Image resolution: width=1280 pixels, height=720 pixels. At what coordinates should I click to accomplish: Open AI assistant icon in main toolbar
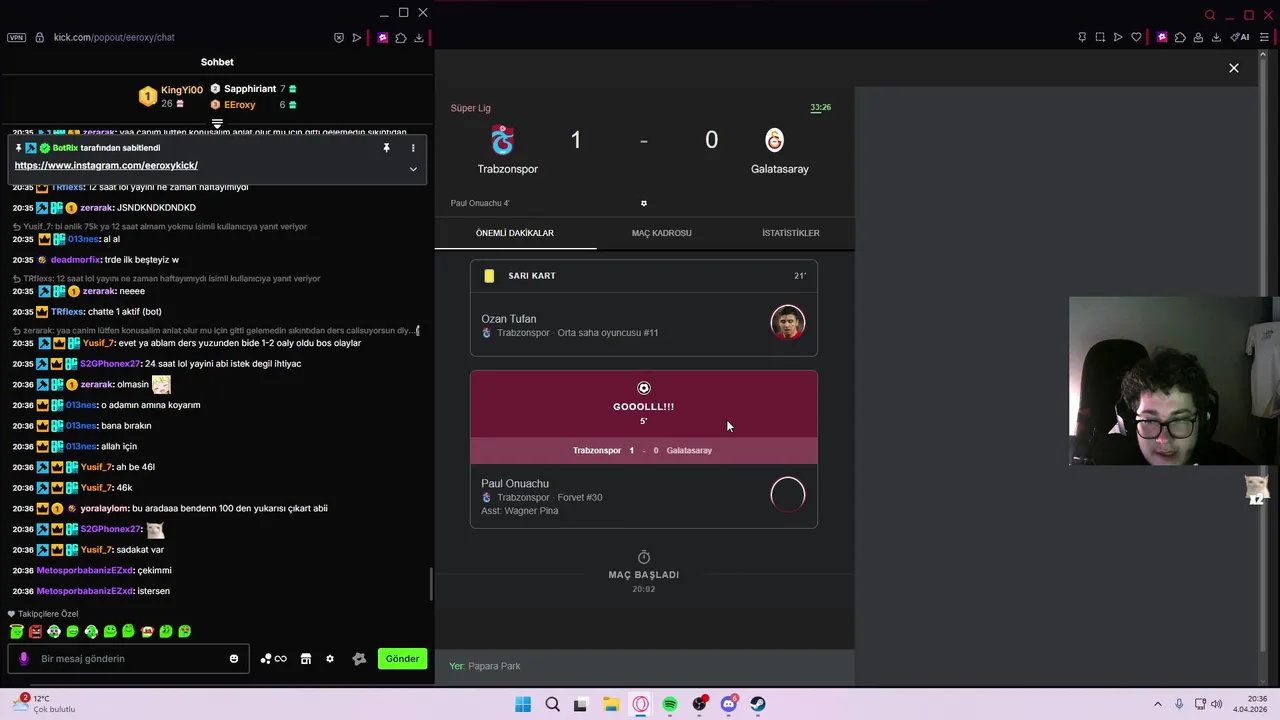(x=1240, y=38)
